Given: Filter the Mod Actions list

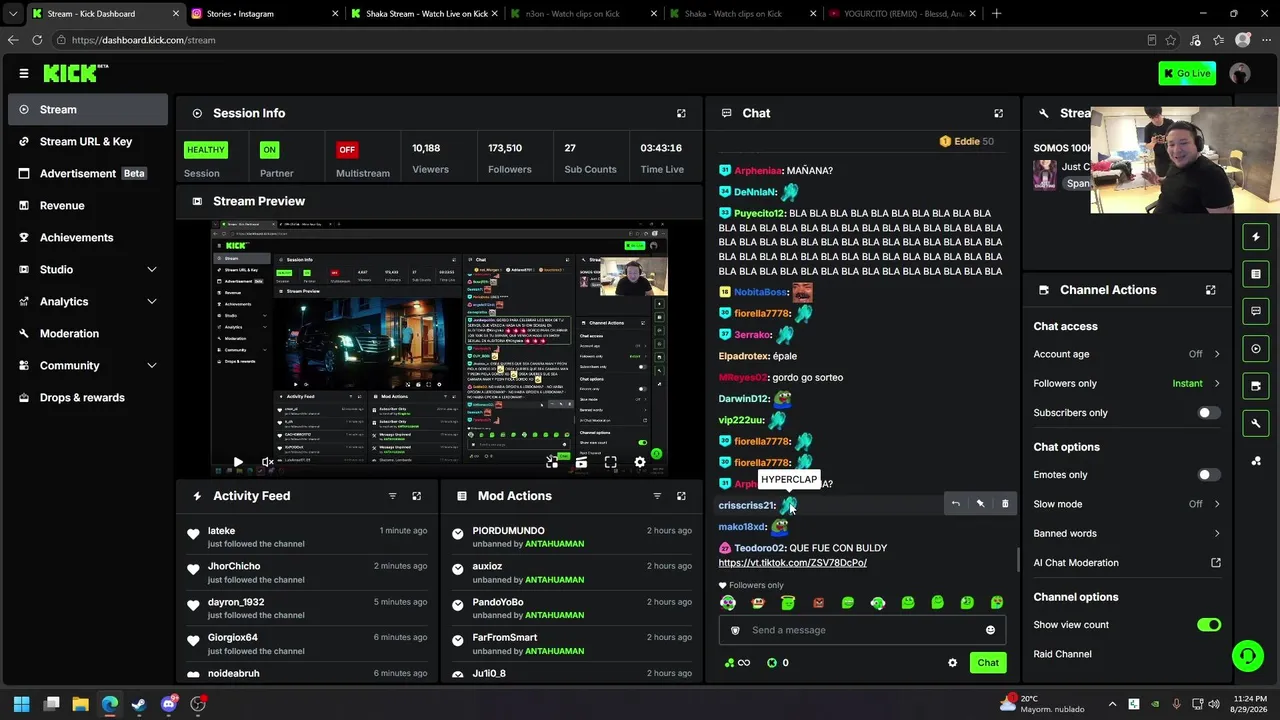Looking at the screenshot, I should click(657, 496).
